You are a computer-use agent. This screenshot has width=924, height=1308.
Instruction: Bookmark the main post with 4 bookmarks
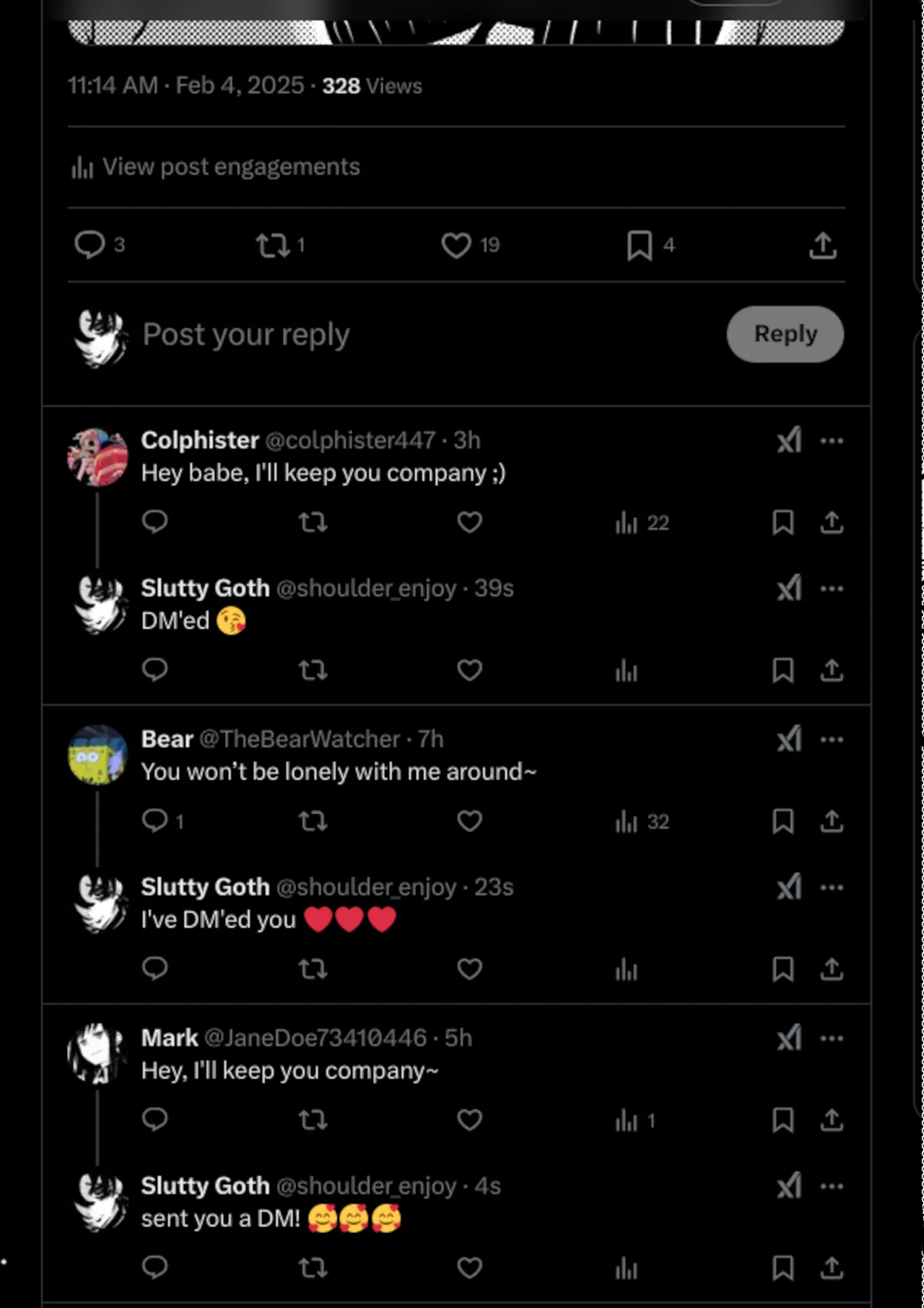pos(640,246)
